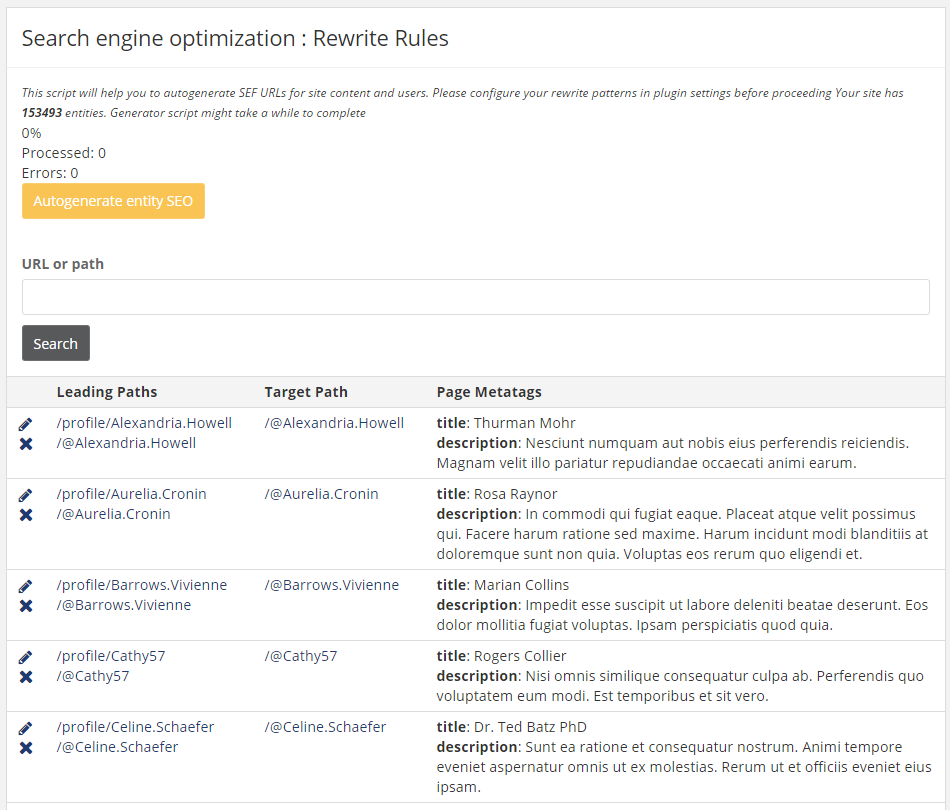Focus the URL or path input field
The image size is (950, 810).
click(x=476, y=297)
